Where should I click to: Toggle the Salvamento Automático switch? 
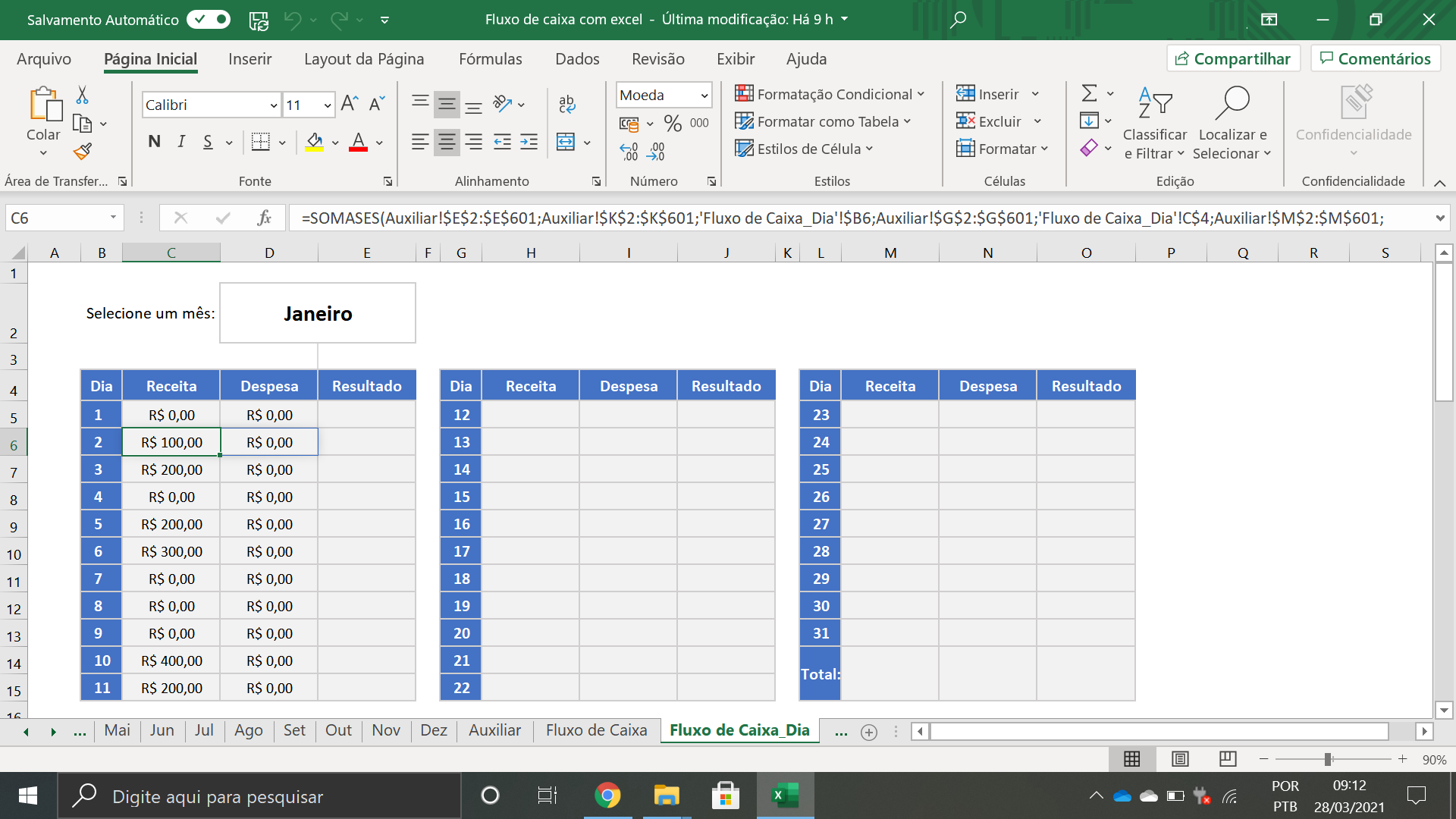[209, 19]
